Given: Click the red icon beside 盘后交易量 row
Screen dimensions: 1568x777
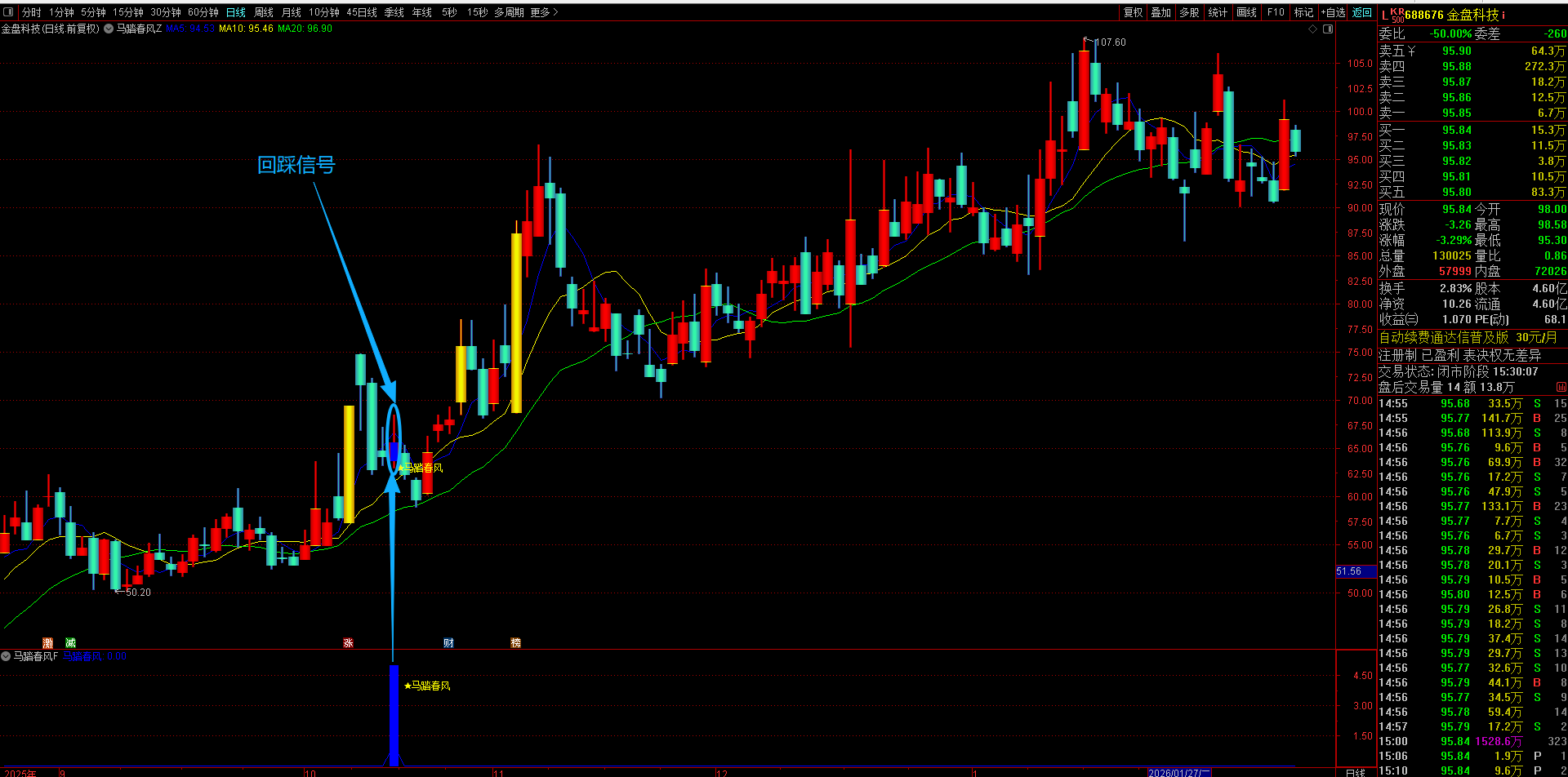Looking at the screenshot, I should pos(1561,388).
